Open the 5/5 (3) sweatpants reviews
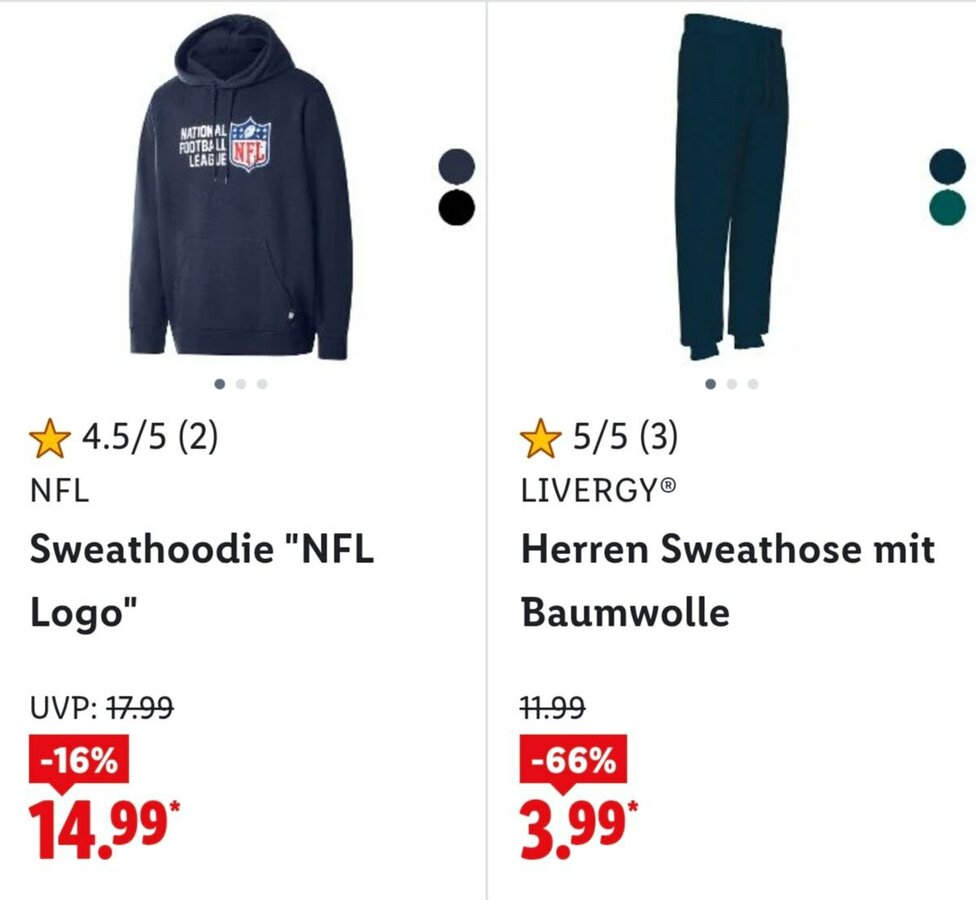The width and height of the screenshot is (976, 900). coord(625,438)
